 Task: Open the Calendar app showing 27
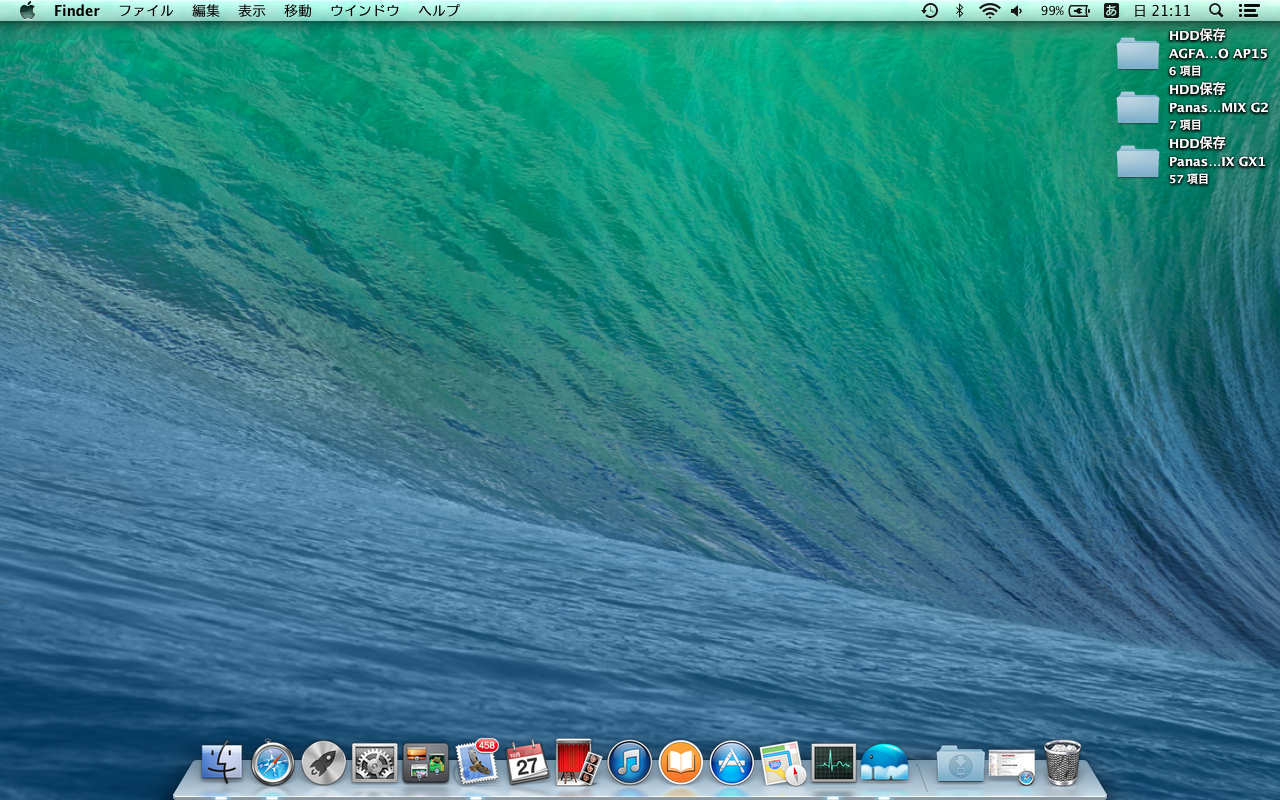[x=527, y=764]
